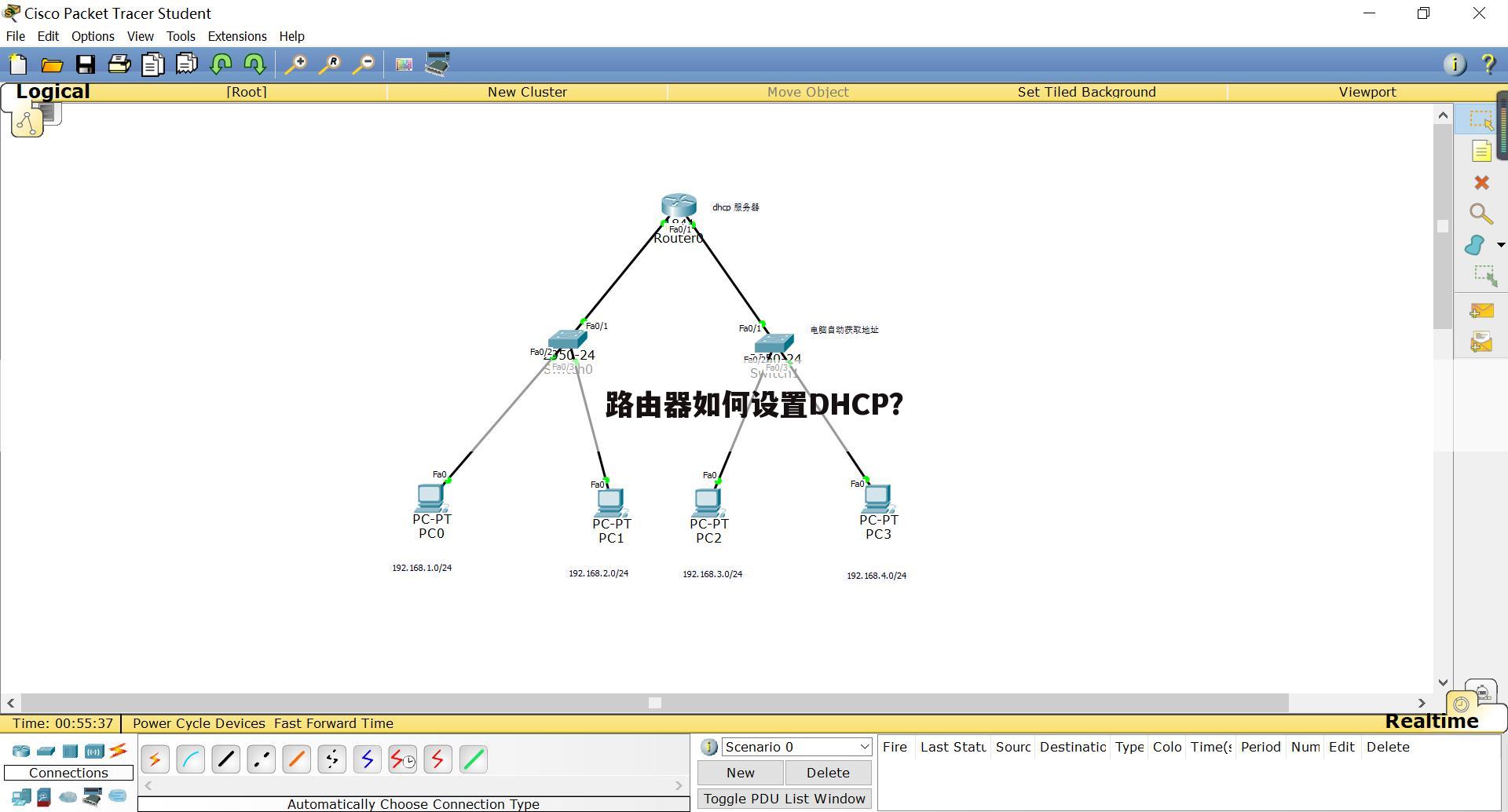
Task: Open the Drawing Palette icon
Action: click(x=404, y=64)
